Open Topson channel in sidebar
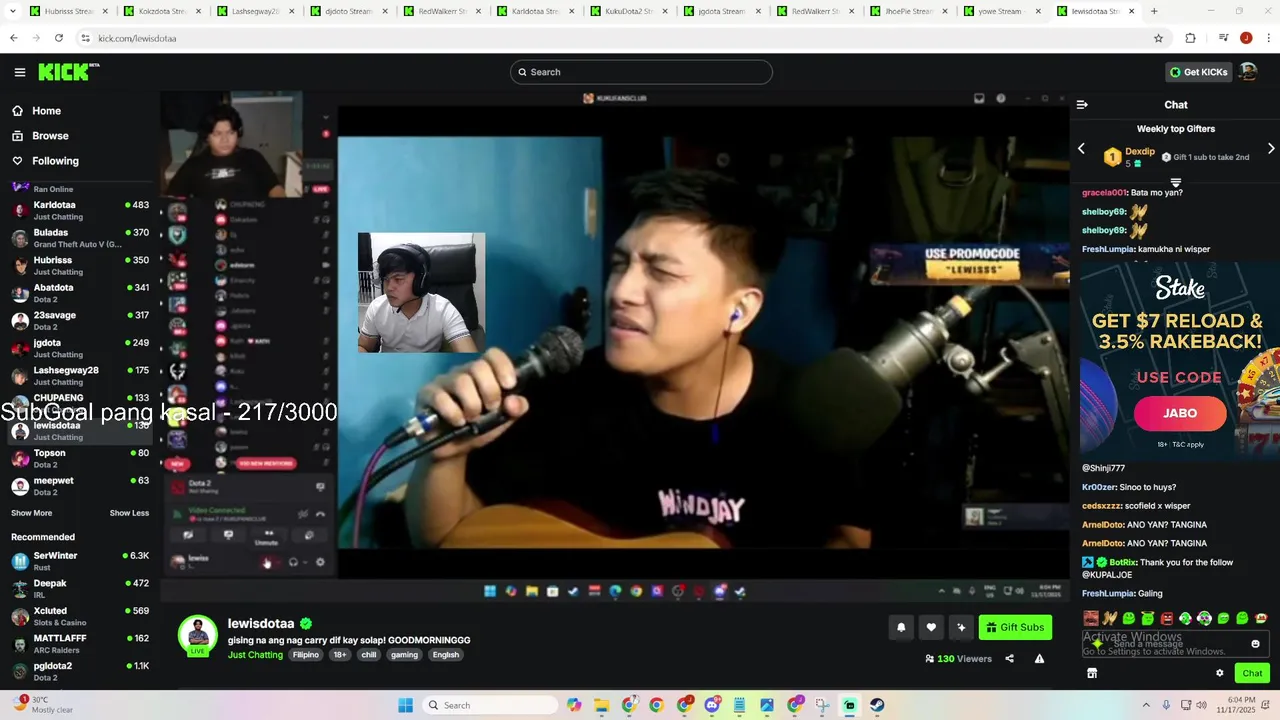This screenshot has width=1280, height=720. pos(80,458)
